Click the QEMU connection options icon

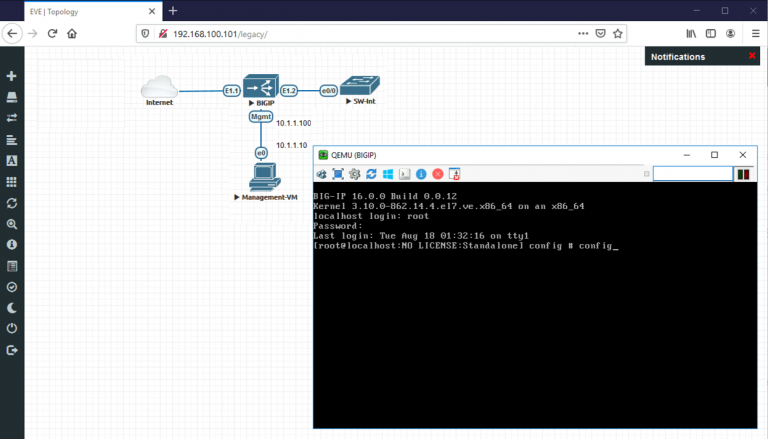(x=321, y=174)
